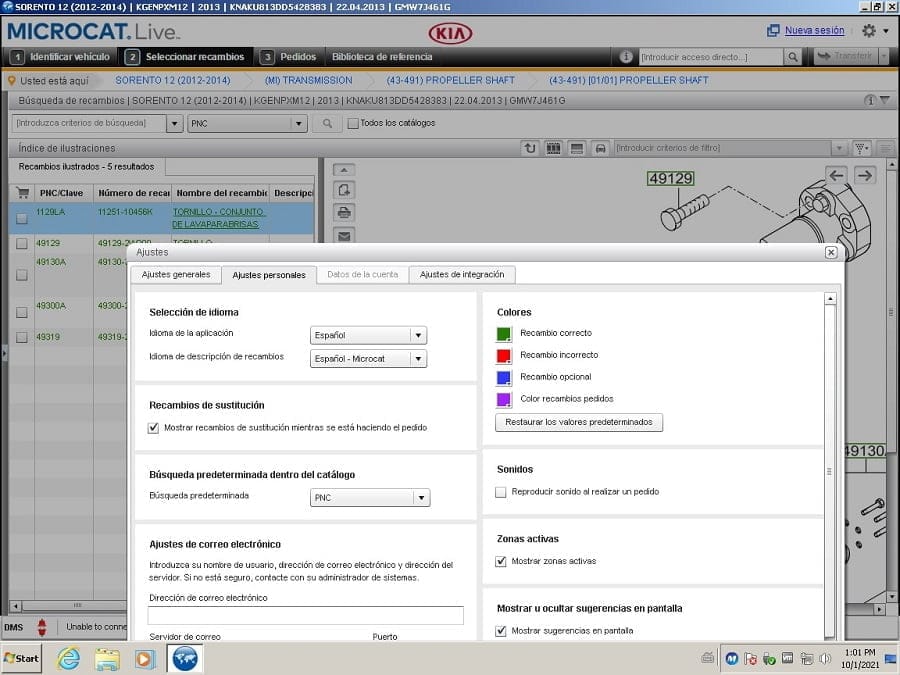Switch to filmstrip illustration view icon
Screen dimensions: 900x675
point(553,148)
